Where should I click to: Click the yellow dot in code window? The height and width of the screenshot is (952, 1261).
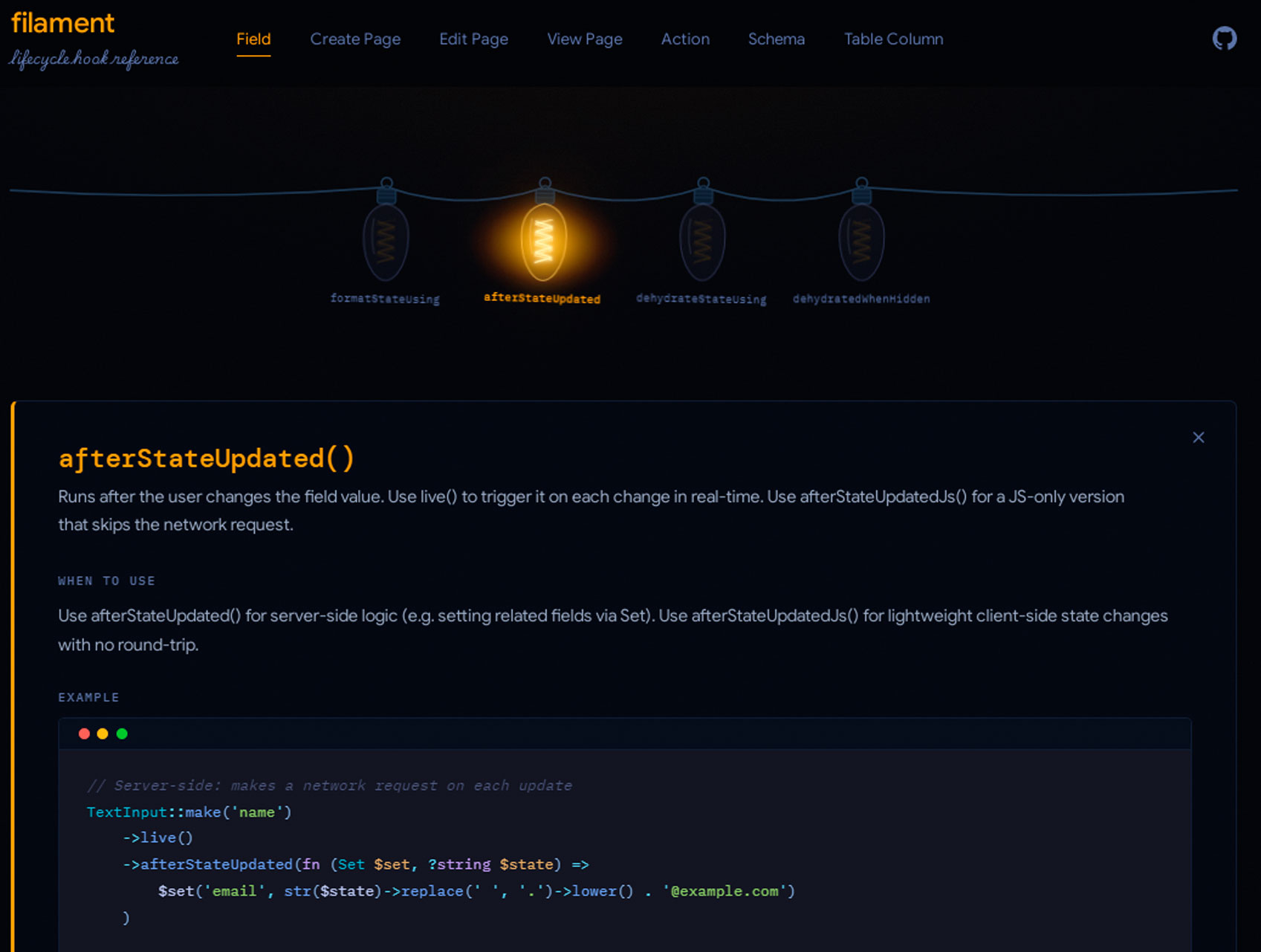pyautogui.click(x=103, y=734)
